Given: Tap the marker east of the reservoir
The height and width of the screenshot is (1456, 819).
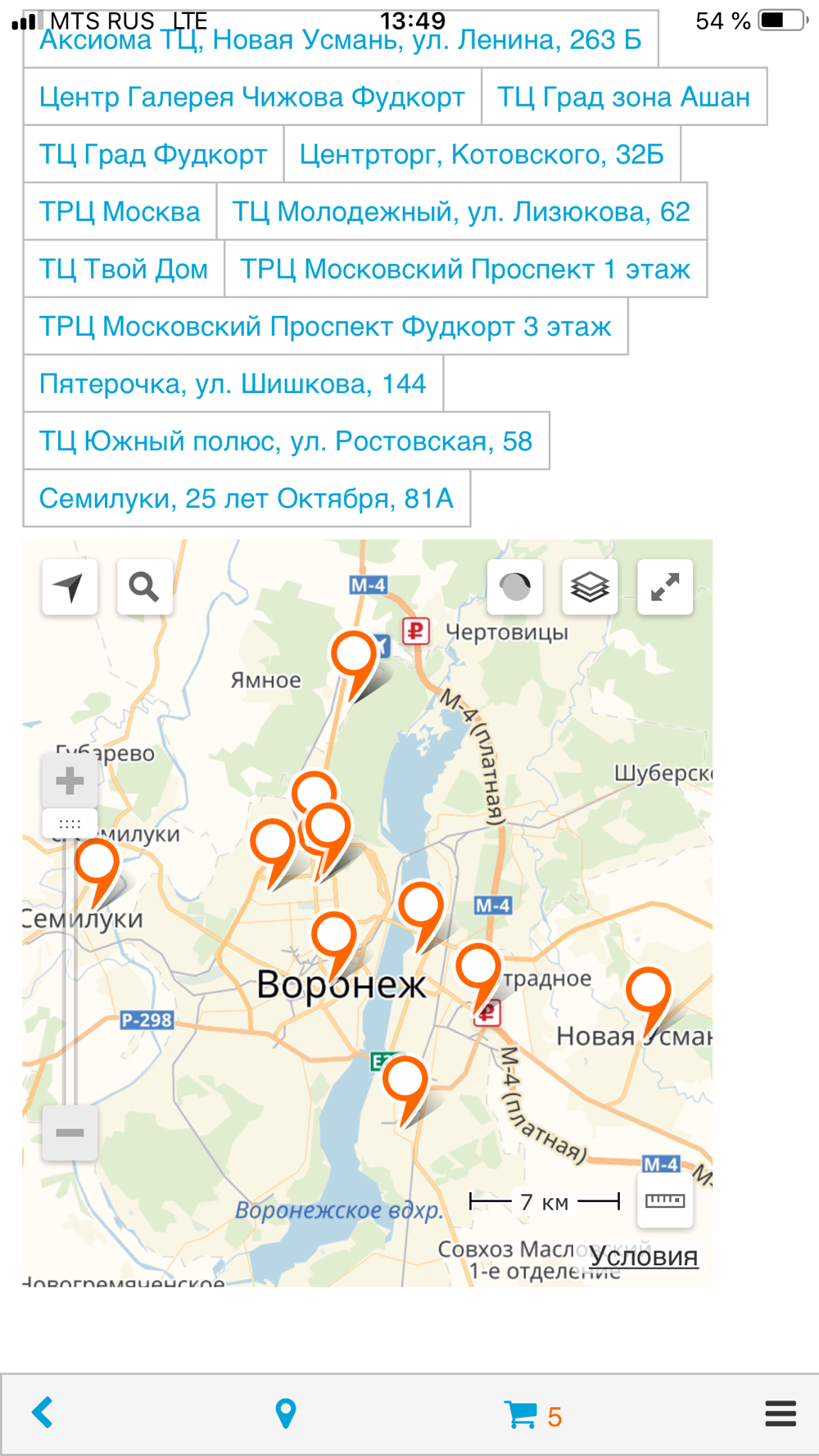Looking at the screenshot, I should pos(421,907).
